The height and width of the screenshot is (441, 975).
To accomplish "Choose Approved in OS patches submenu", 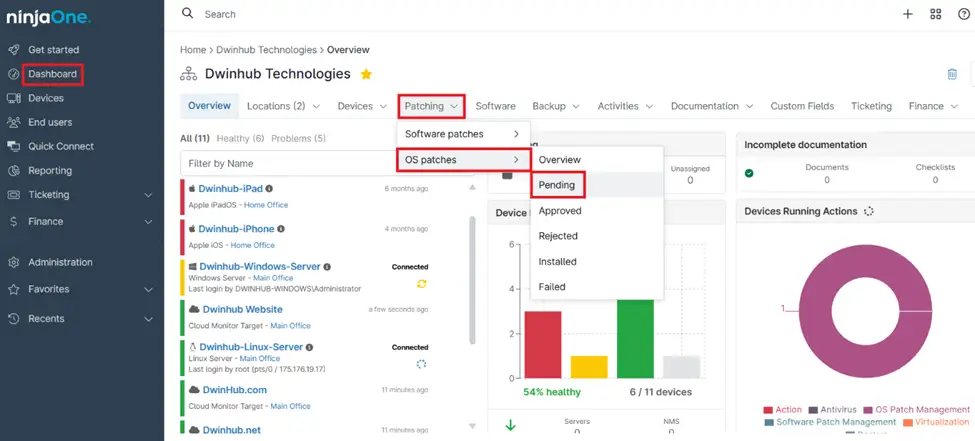I will pos(597,211).
